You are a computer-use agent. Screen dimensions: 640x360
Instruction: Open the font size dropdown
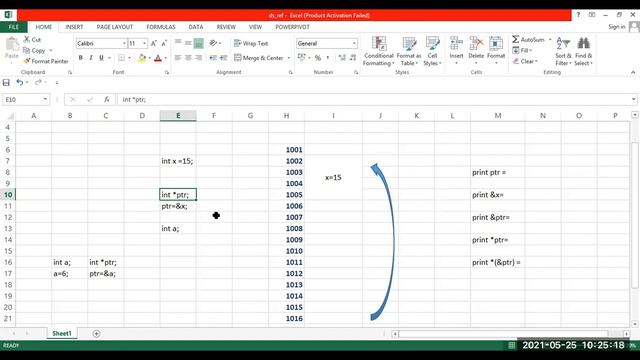[x=144, y=43]
